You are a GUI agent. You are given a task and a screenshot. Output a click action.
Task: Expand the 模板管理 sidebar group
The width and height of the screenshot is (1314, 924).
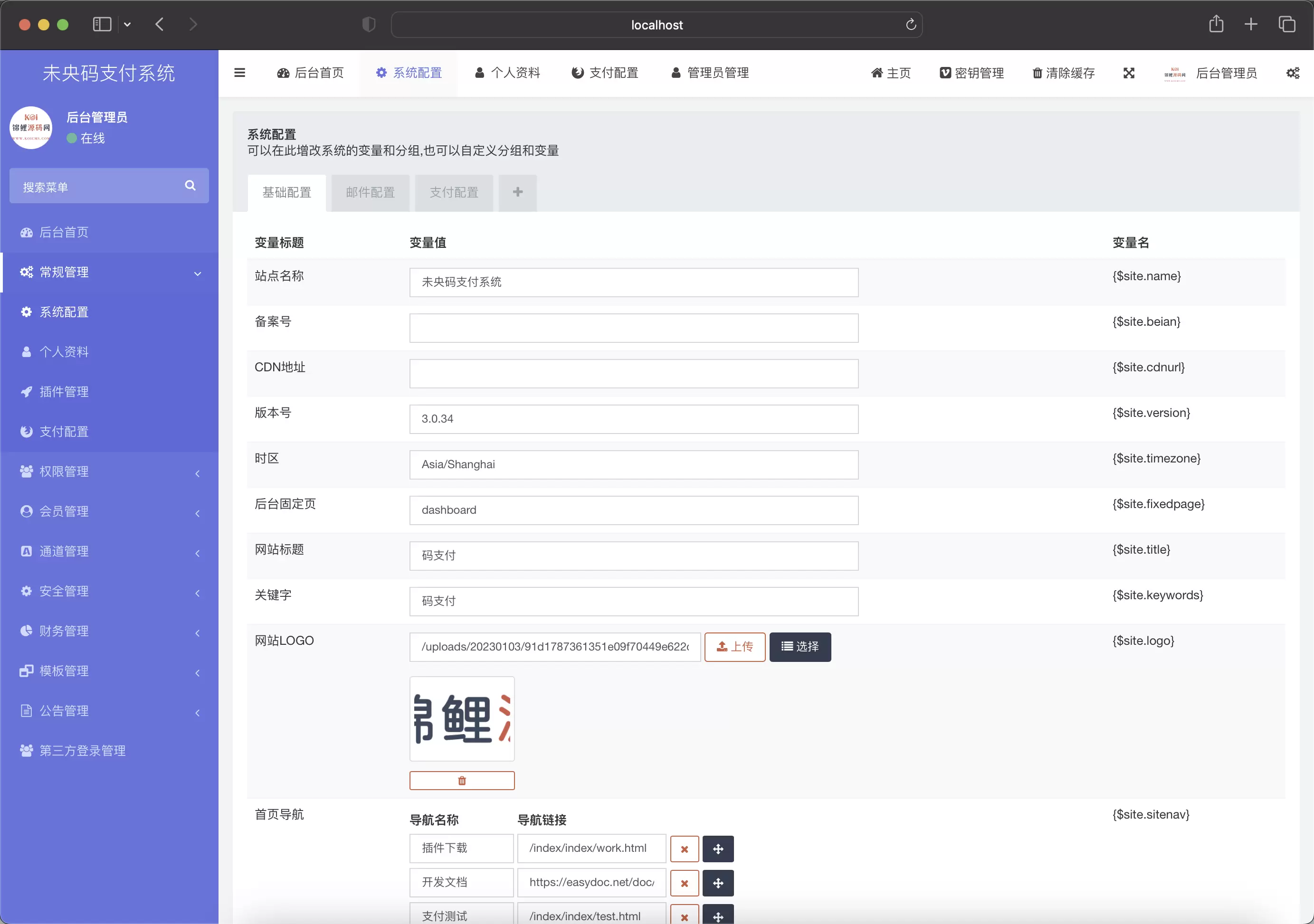coord(109,671)
